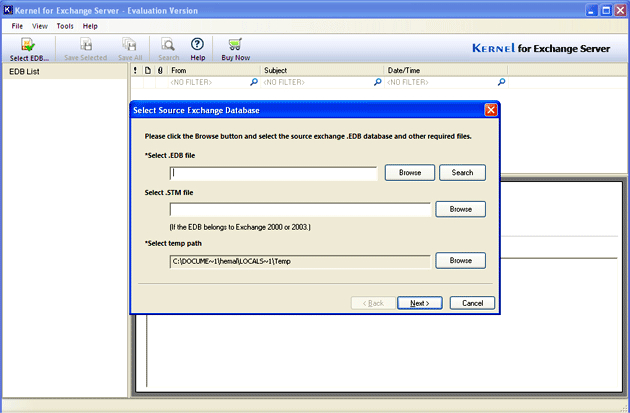Open the View menu
630x413 pixels.
point(40,25)
